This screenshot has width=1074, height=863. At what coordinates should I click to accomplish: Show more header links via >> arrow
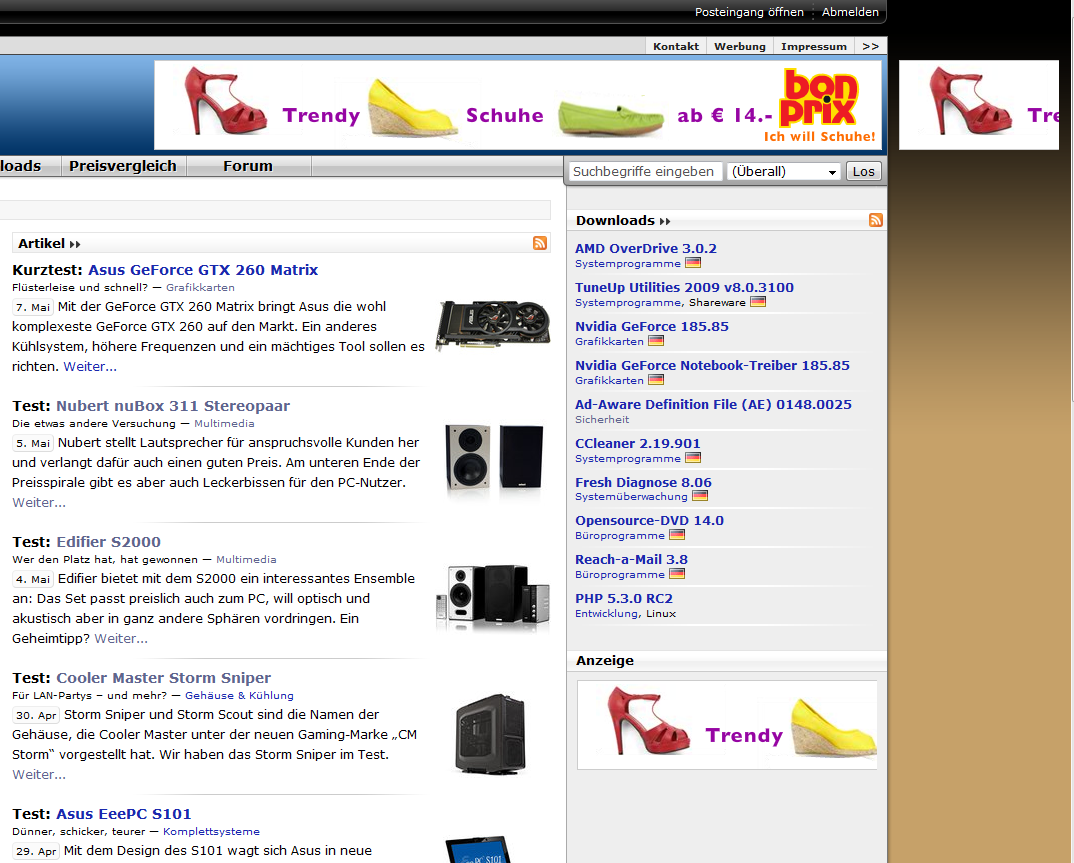coord(871,46)
